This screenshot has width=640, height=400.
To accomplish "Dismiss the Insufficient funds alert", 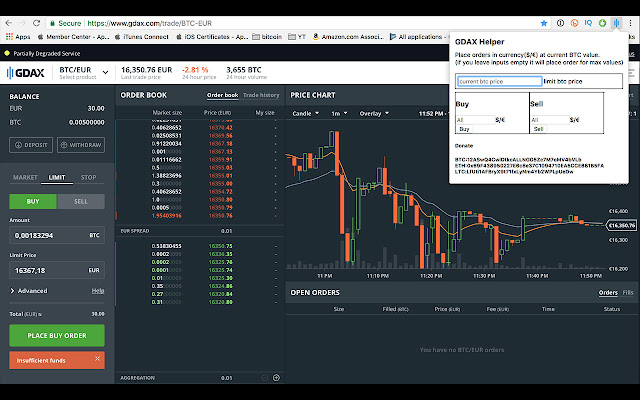I will 97,358.
